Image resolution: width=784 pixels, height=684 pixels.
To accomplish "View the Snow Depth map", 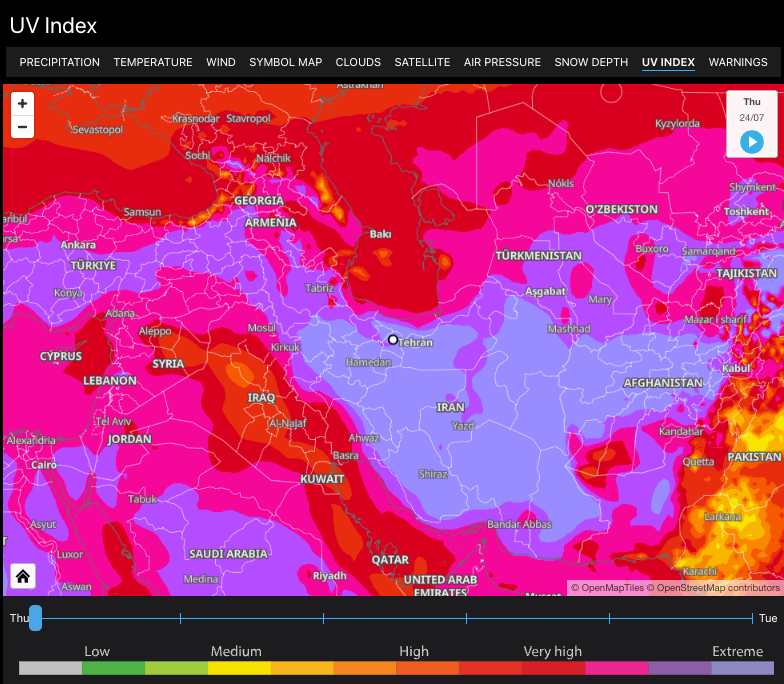I will coord(591,62).
